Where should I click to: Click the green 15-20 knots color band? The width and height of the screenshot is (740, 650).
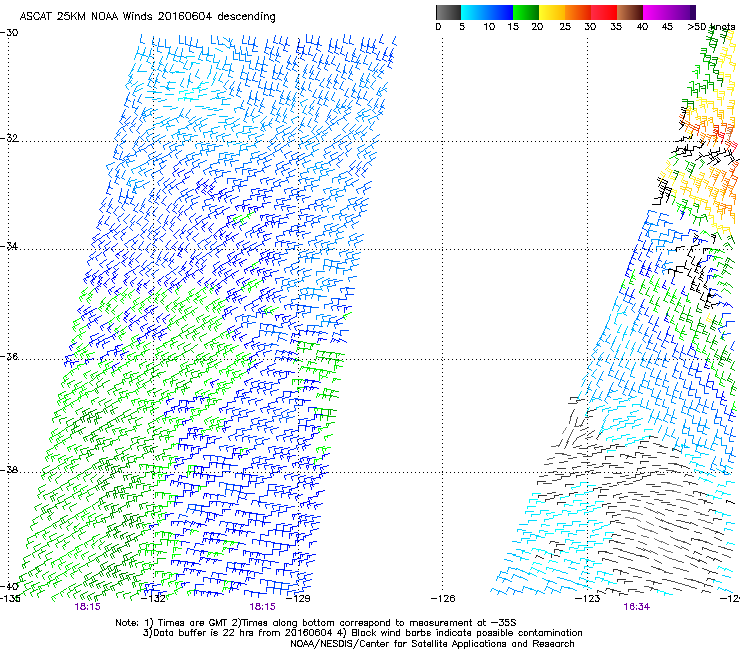click(526, 12)
